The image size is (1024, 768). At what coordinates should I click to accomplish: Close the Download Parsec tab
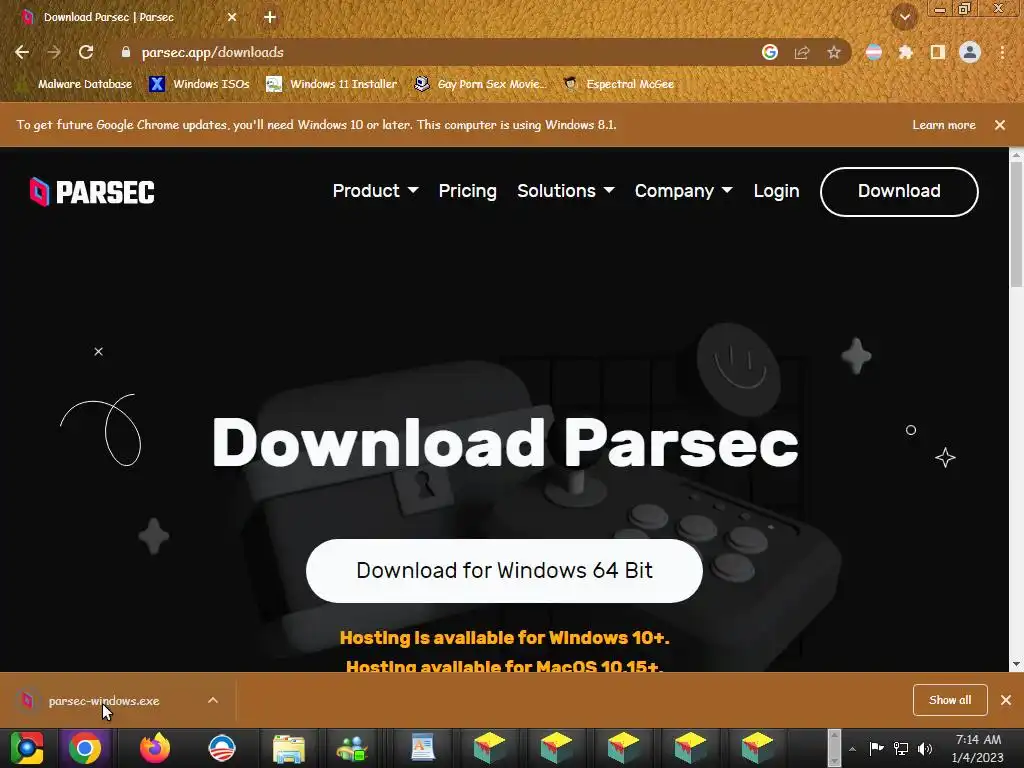232,18
